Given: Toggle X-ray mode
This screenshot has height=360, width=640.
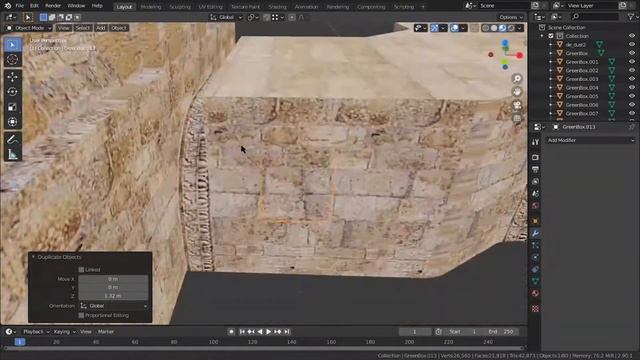Looking at the screenshot, I should 474,28.
